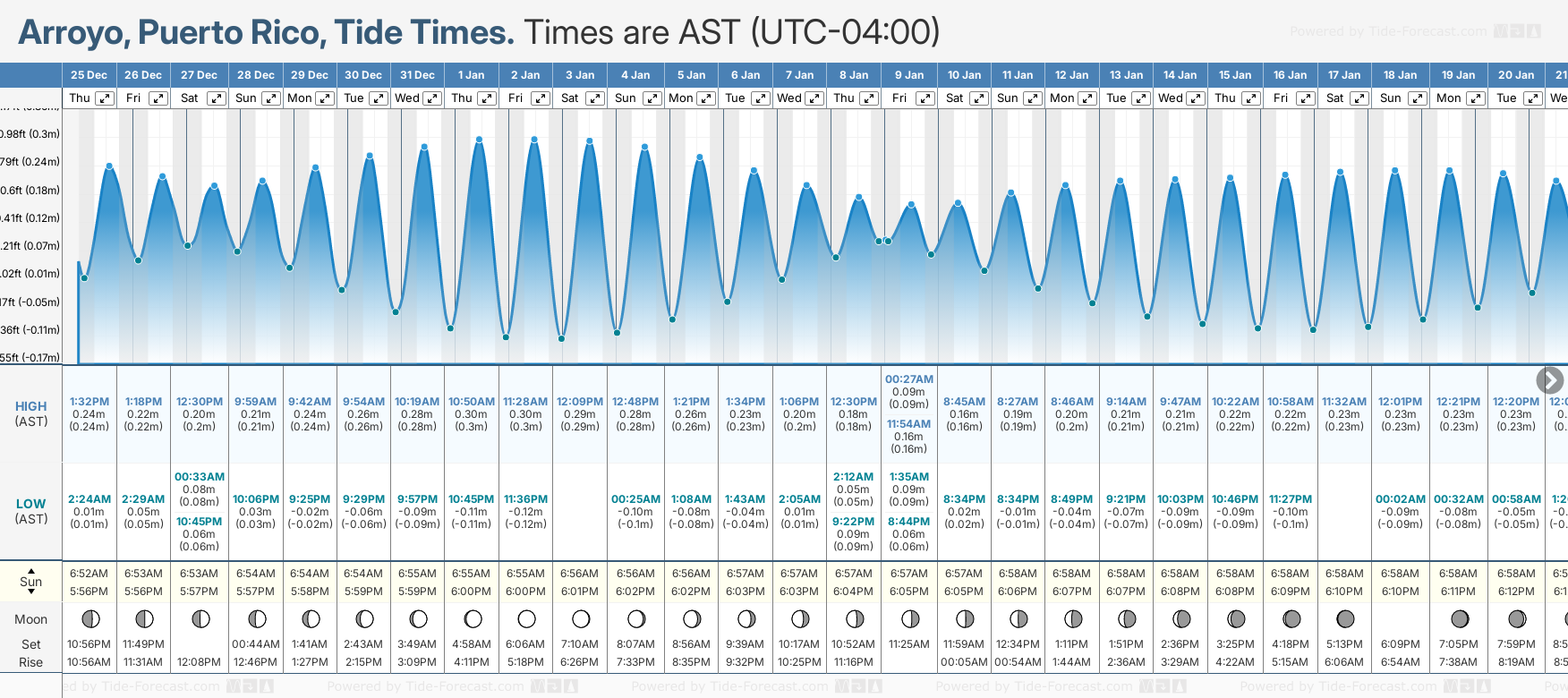Select the 14 Jan date header
Image resolution: width=1568 pixels, height=698 pixels.
point(1180,75)
